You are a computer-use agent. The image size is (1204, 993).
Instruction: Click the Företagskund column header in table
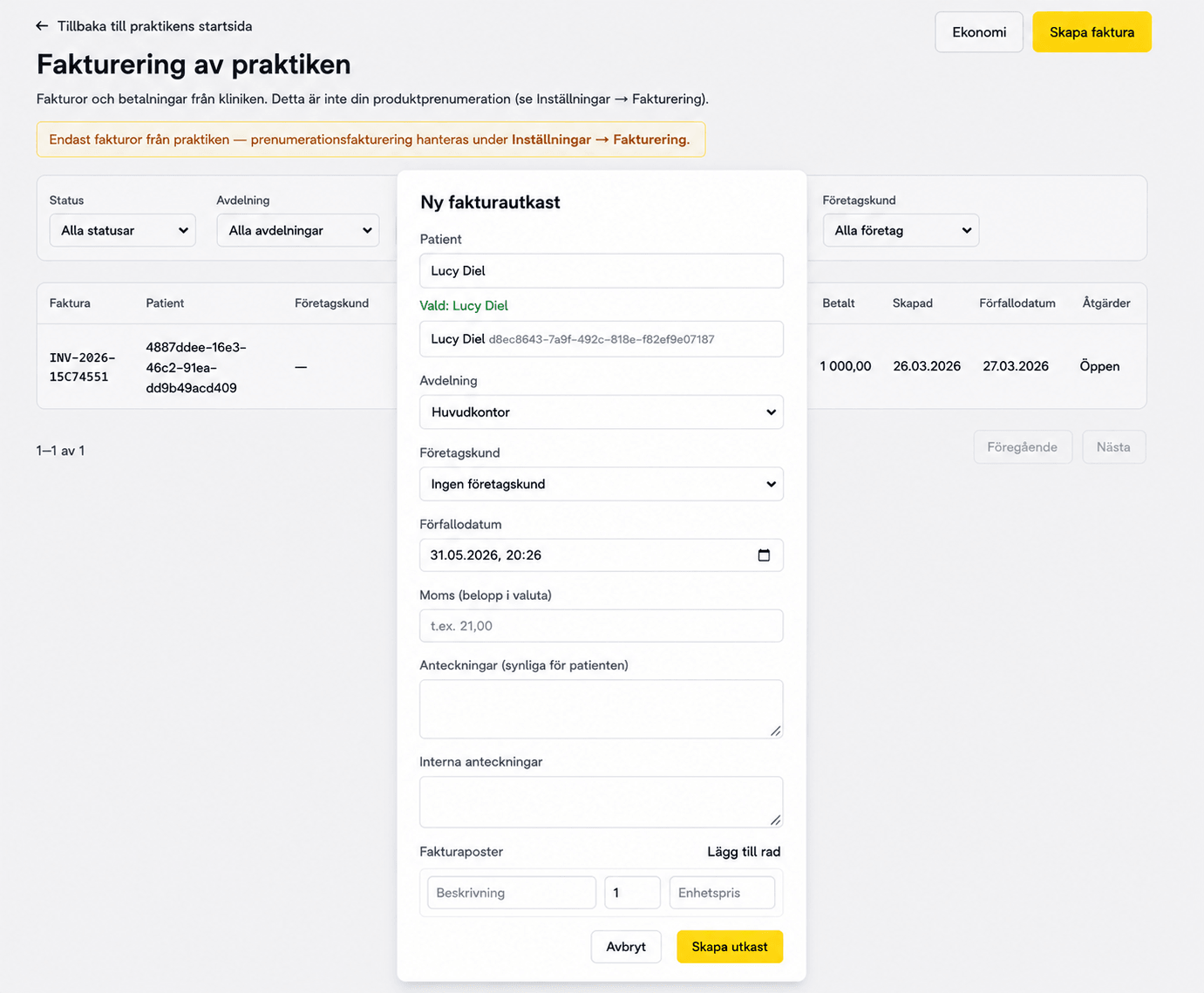point(331,303)
